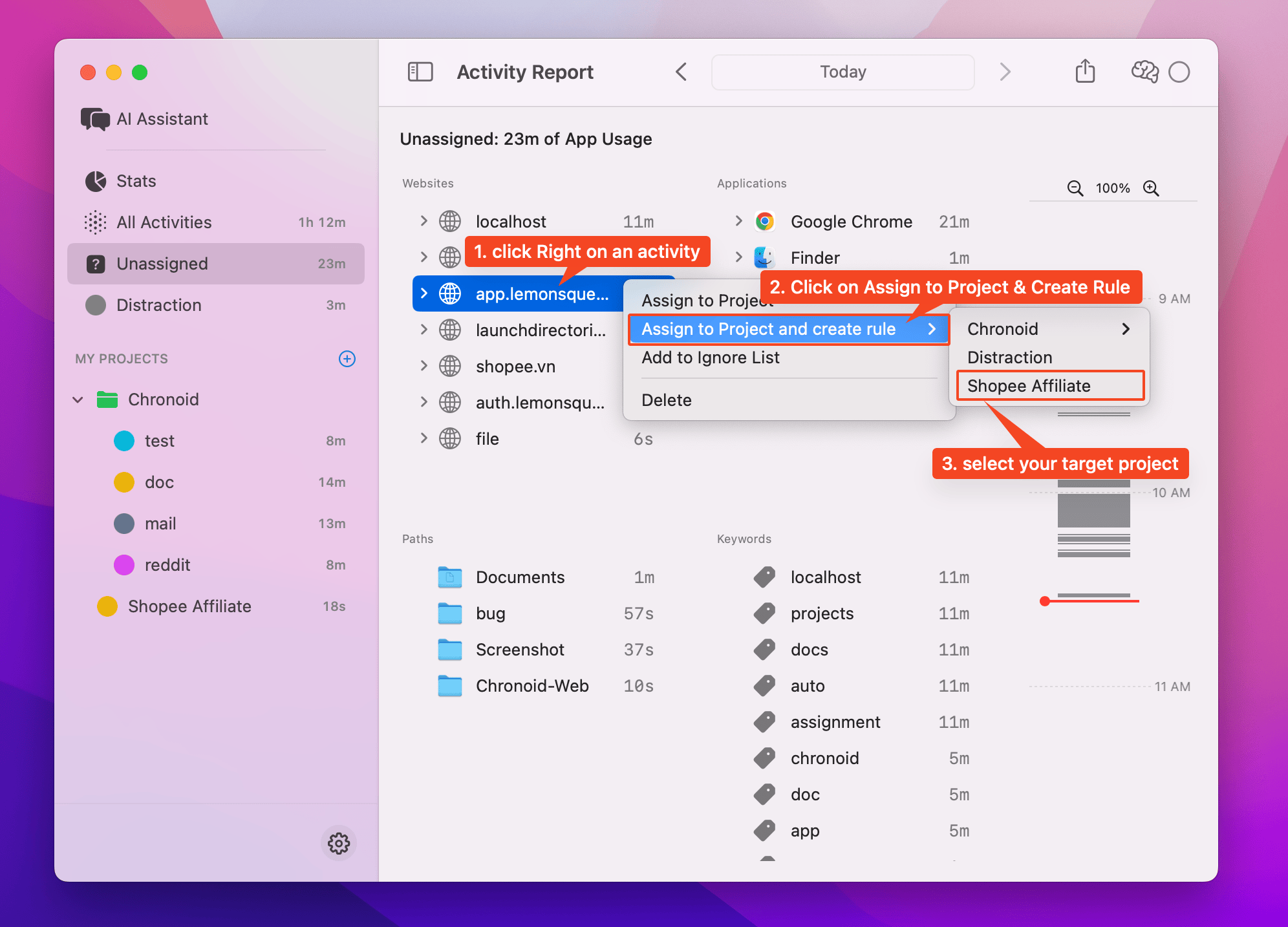1288x927 pixels.
Task: Select Delete in context menu
Action: 667,400
